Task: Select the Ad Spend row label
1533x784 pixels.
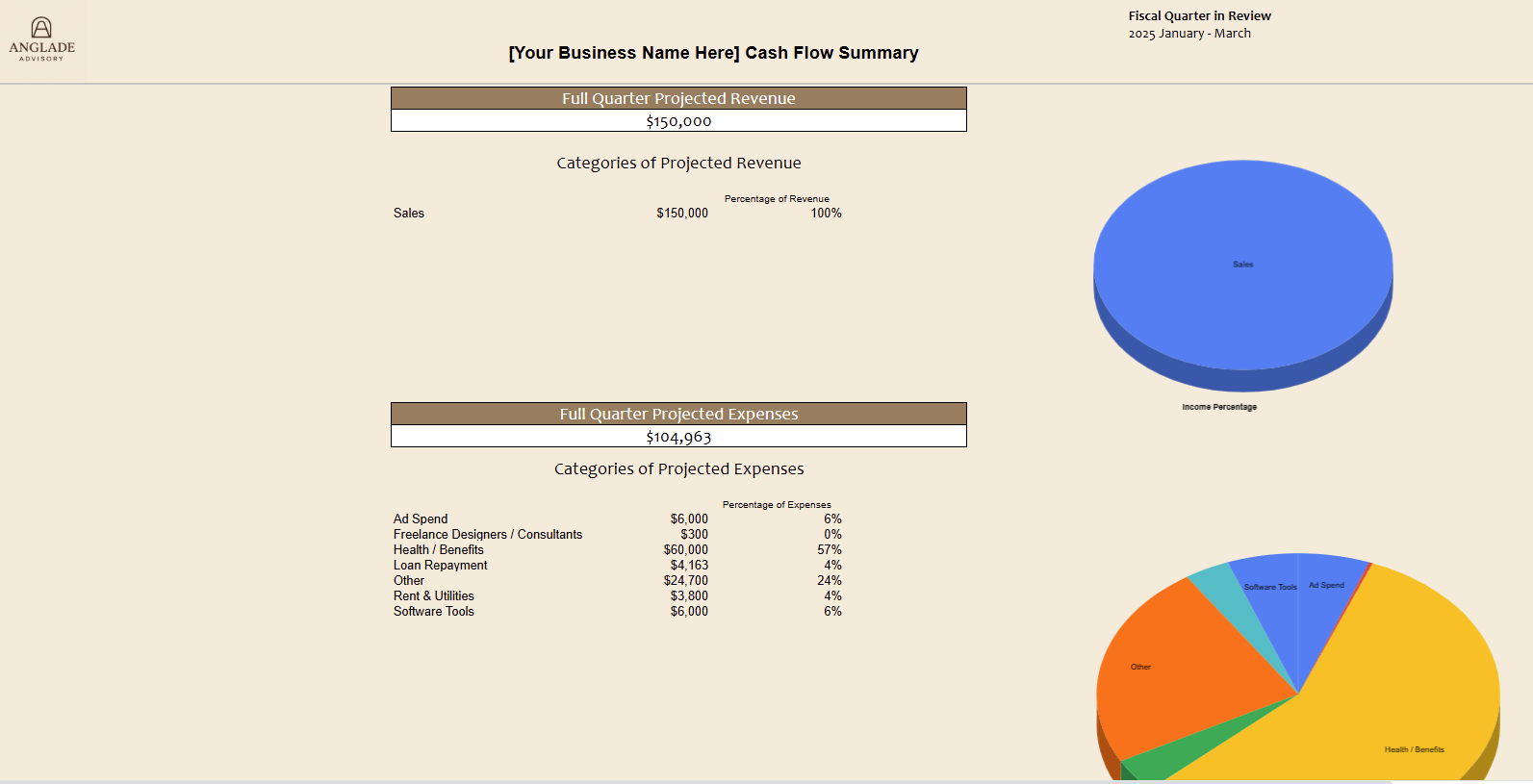Action: pyautogui.click(x=421, y=519)
